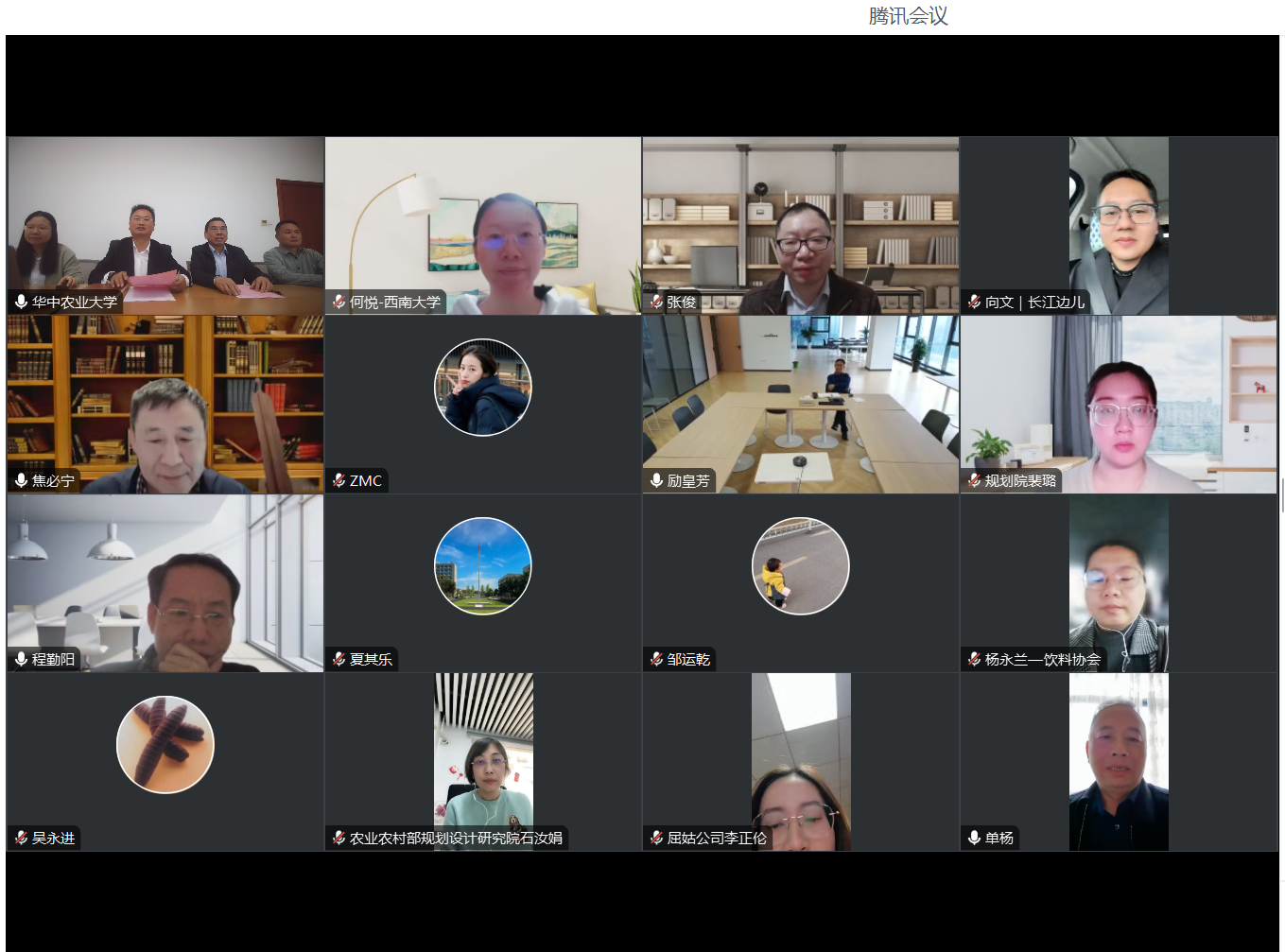This screenshot has height=952, width=1285.
Task: Click the microphone icon beside 励皇芳
Action: pyautogui.click(x=656, y=481)
